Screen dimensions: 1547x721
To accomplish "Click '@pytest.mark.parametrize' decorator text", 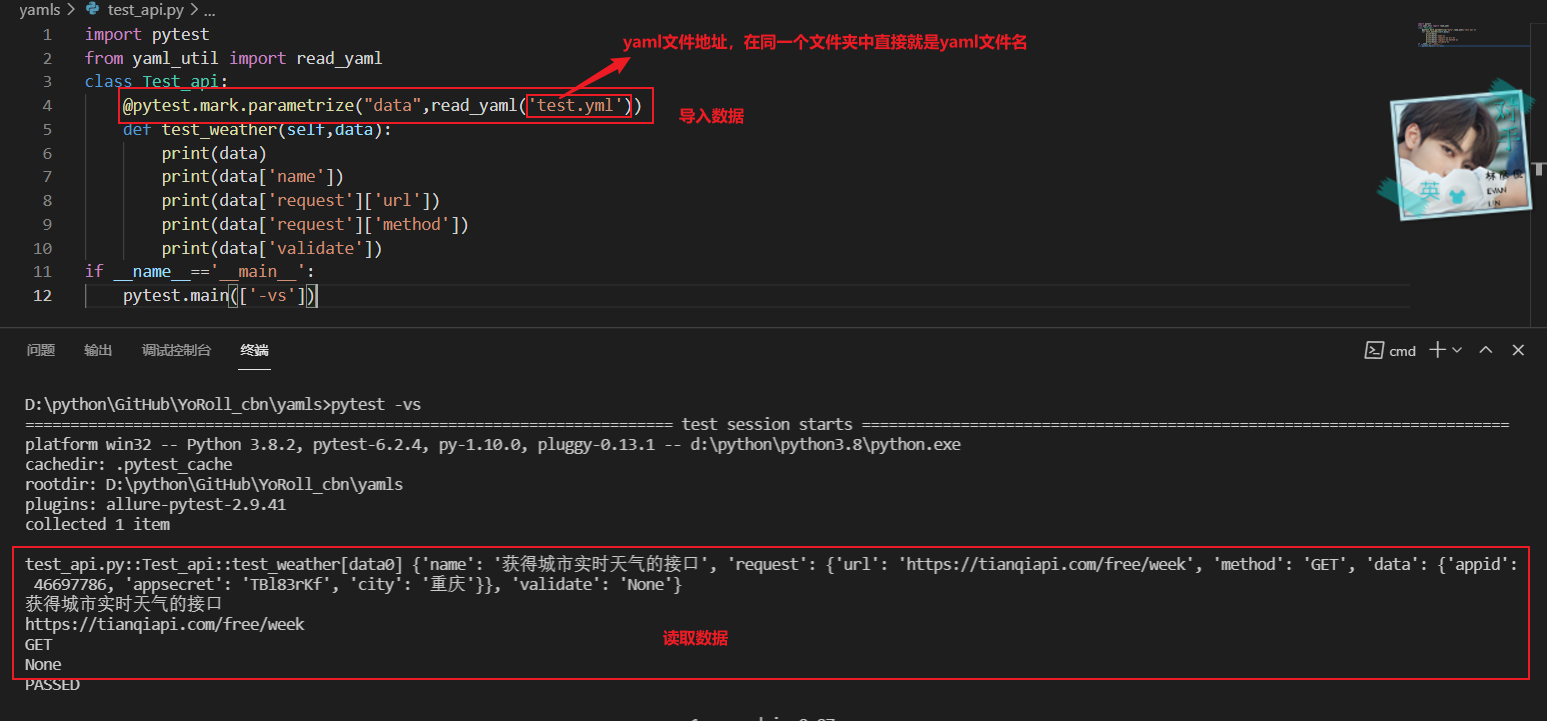I will (x=239, y=106).
